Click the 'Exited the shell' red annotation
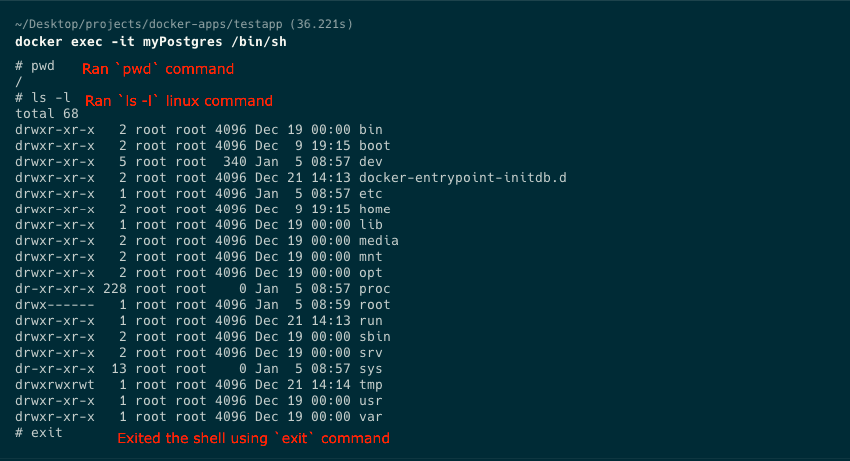 (x=253, y=438)
